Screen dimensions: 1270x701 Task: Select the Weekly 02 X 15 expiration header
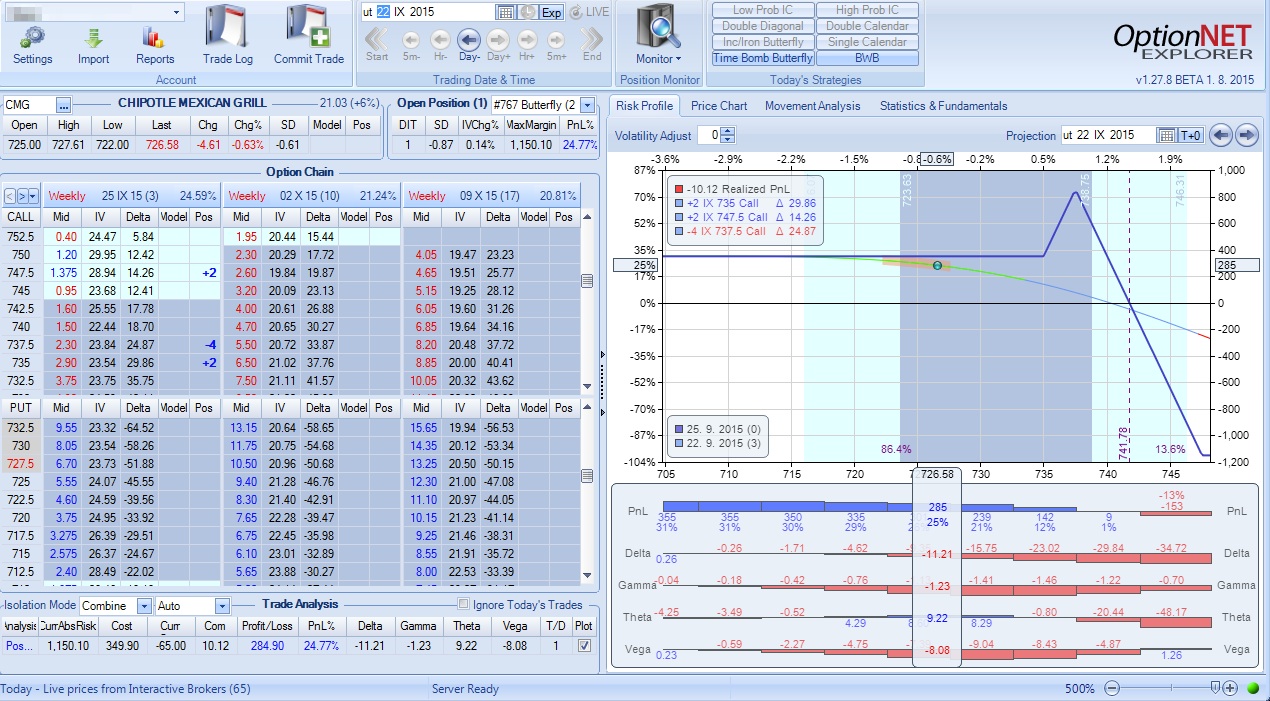pyautogui.click(x=311, y=196)
